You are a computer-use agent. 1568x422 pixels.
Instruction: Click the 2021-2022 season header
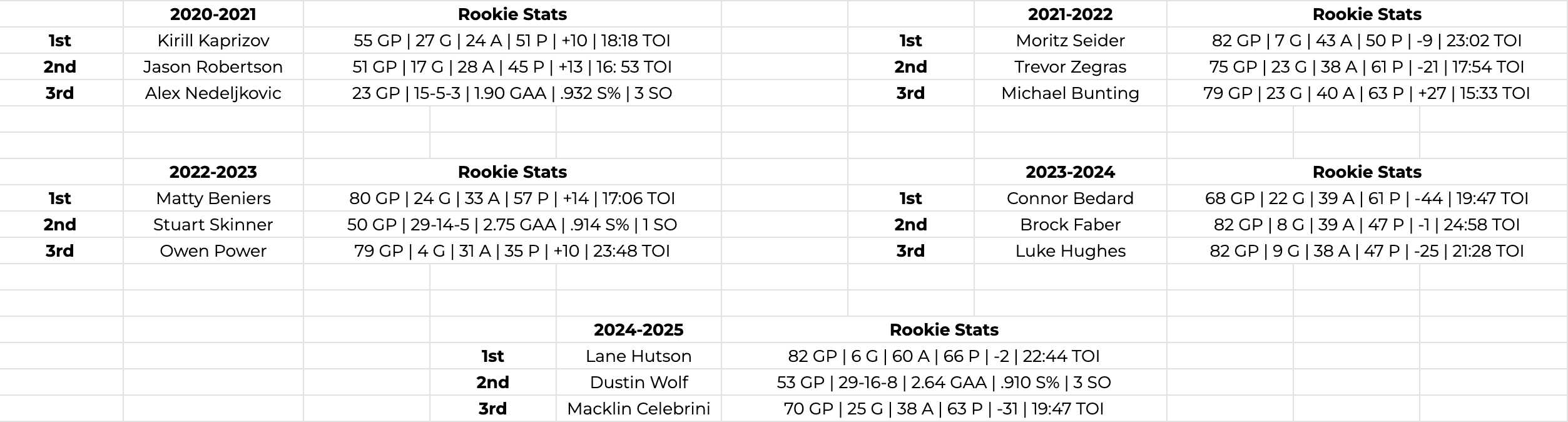pos(1070,14)
